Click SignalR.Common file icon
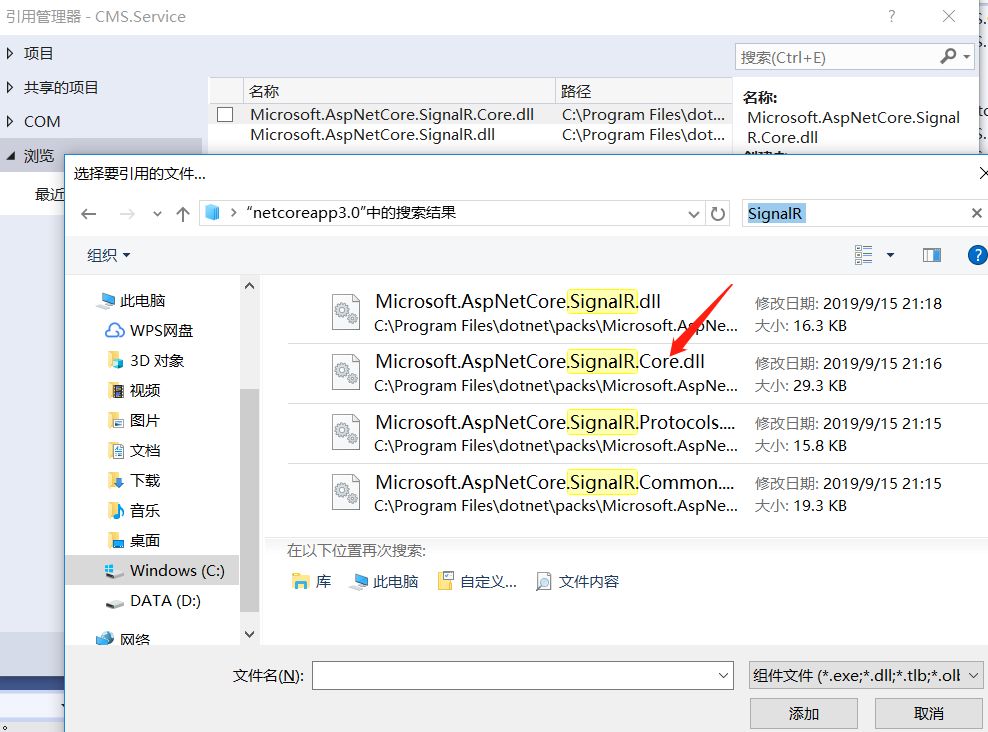 (346, 493)
